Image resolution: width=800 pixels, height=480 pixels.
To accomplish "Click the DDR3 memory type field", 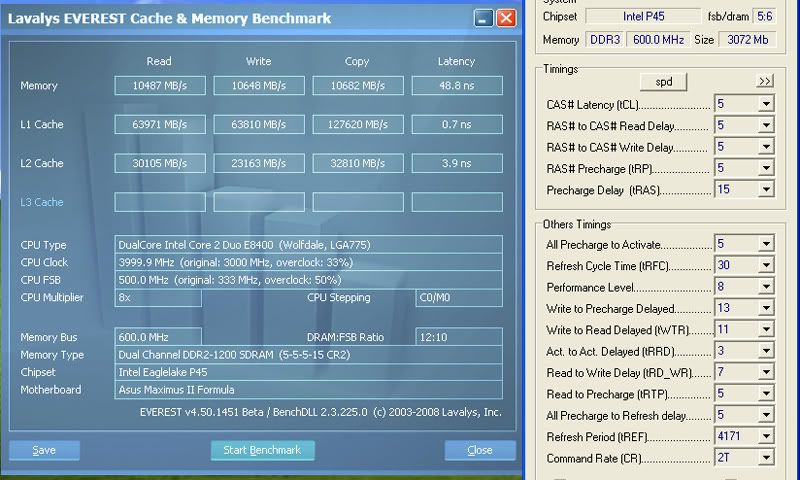I will pyautogui.click(x=605, y=39).
